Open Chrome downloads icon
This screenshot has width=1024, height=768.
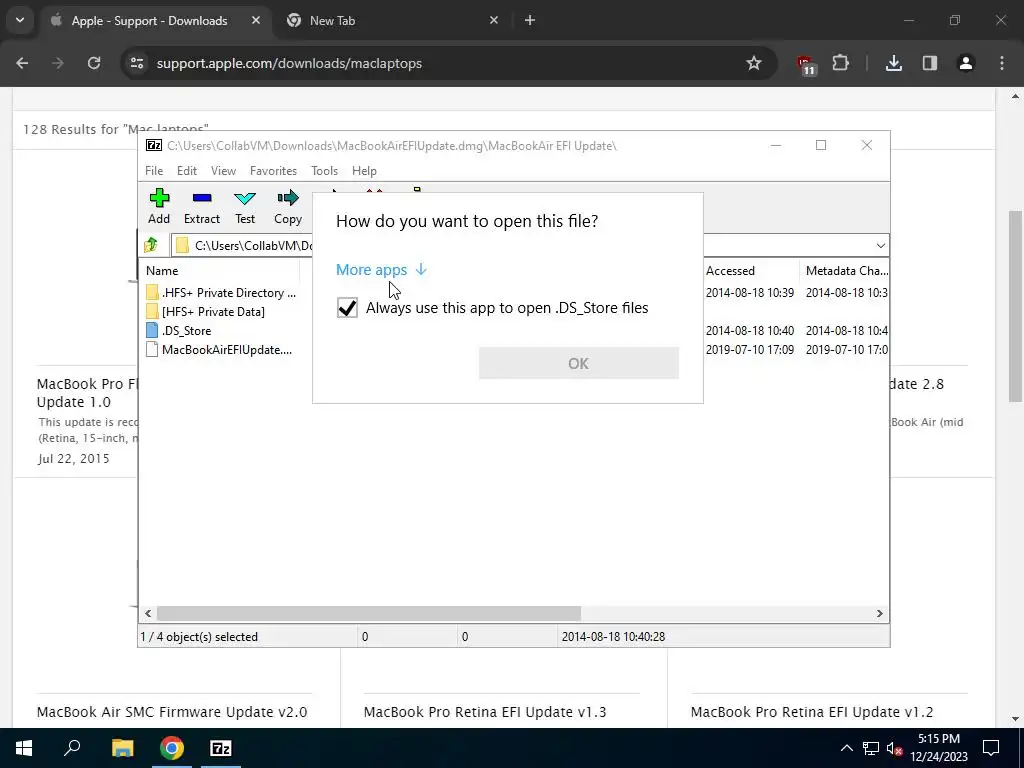894,63
